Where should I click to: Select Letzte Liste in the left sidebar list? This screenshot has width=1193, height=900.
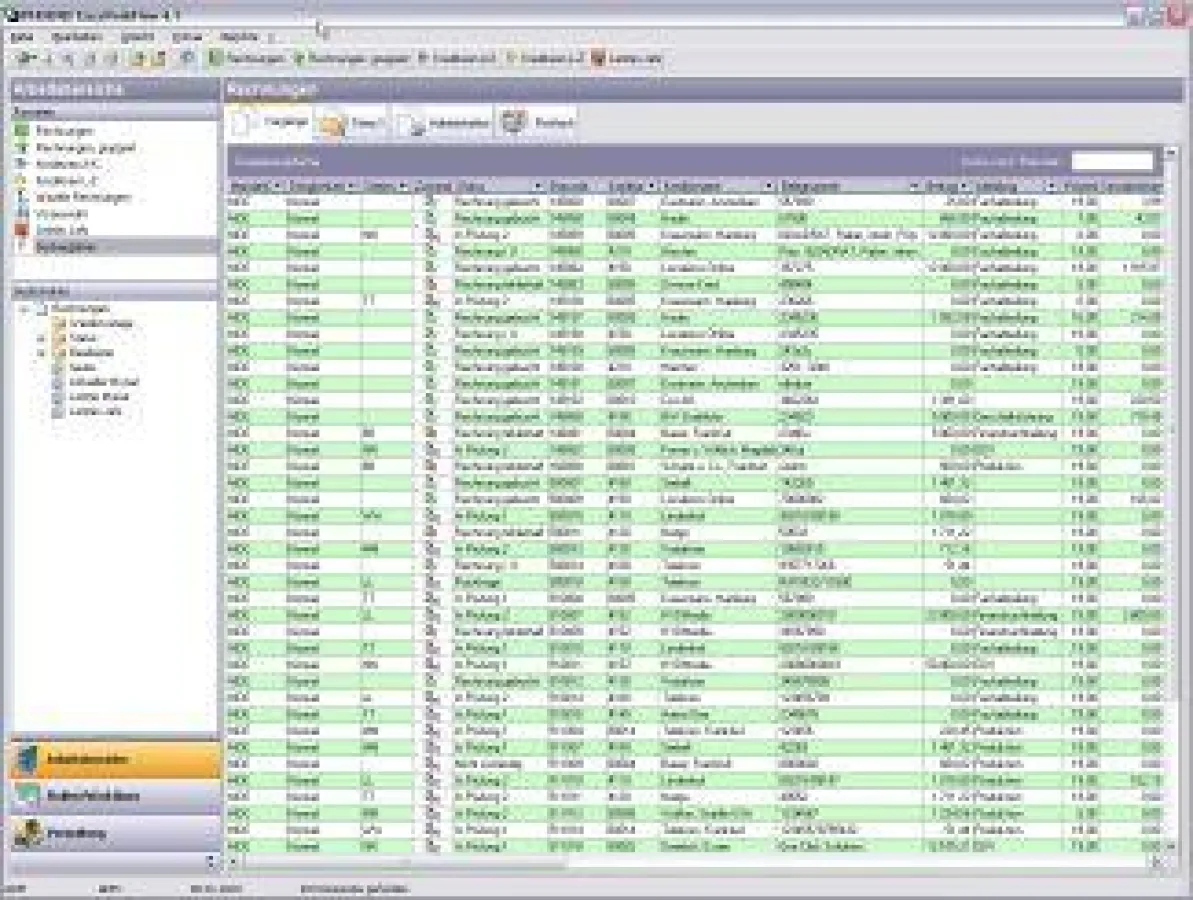click(59, 229)
